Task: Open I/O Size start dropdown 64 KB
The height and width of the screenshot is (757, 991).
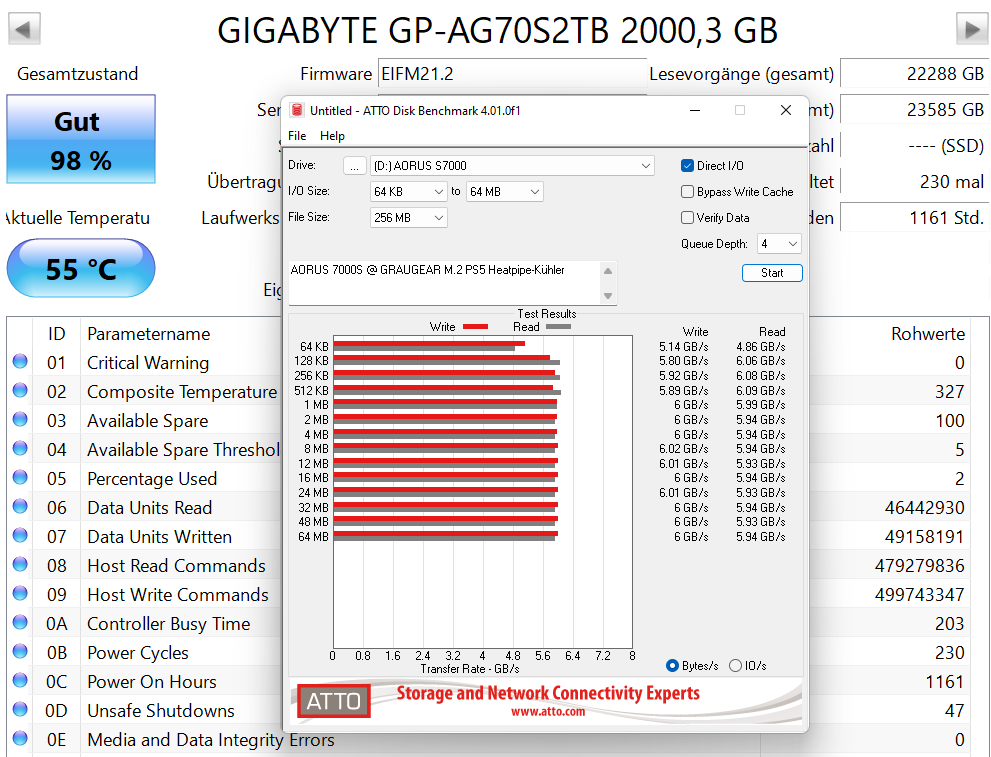Action: (x=408, y=191)
